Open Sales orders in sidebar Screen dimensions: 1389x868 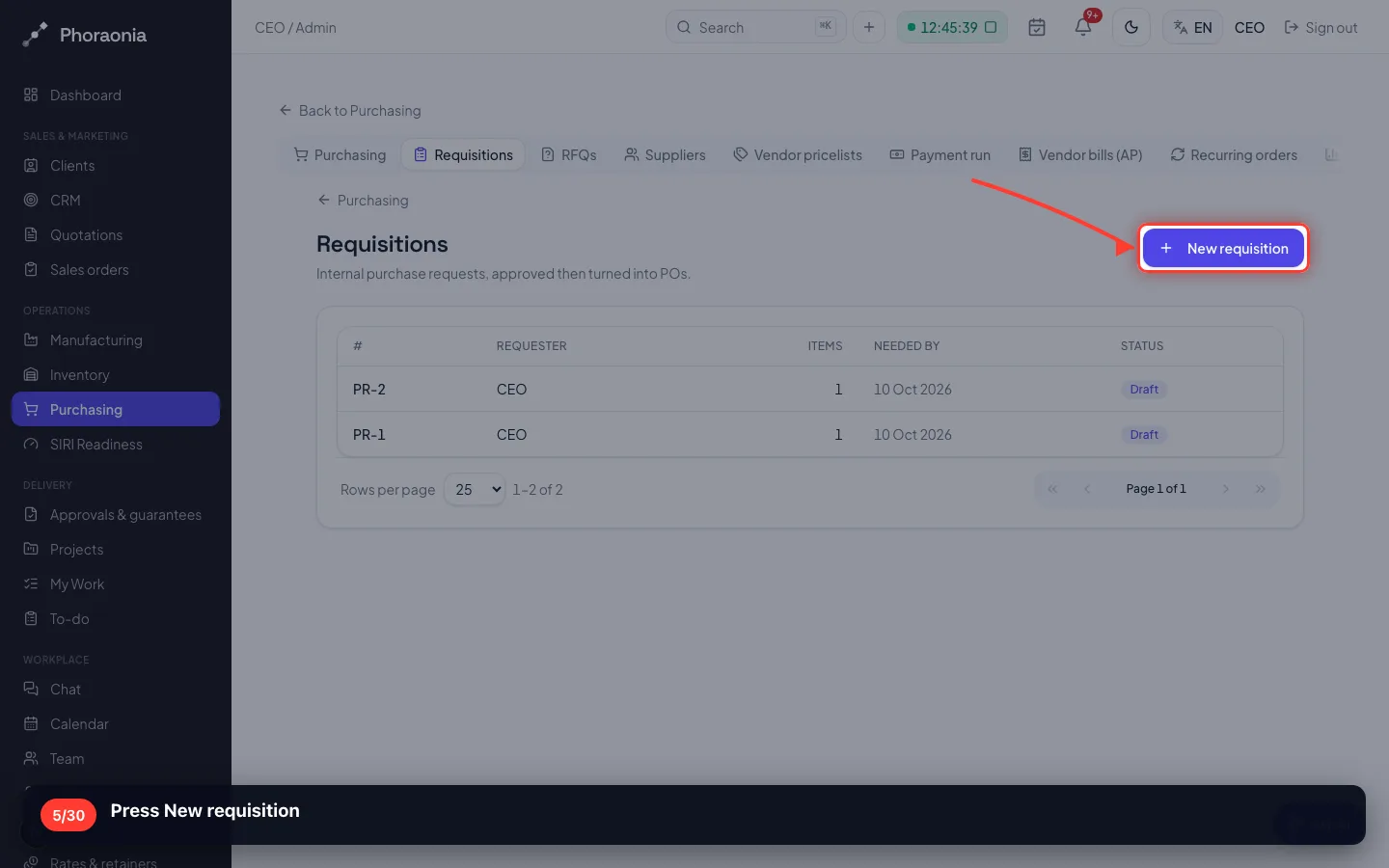click(x=116, y=270)
